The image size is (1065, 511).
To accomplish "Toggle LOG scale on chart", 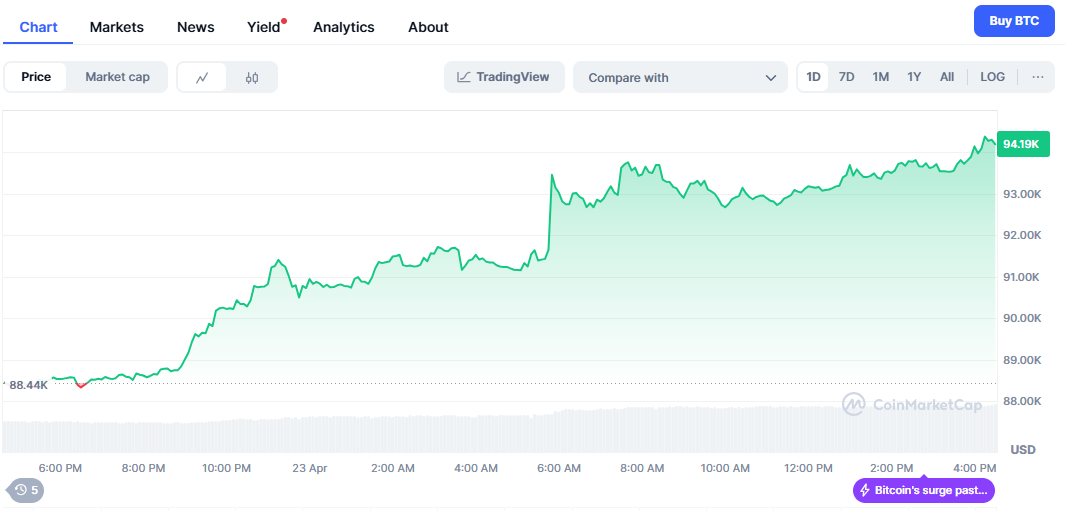I will tap(992, 77).
